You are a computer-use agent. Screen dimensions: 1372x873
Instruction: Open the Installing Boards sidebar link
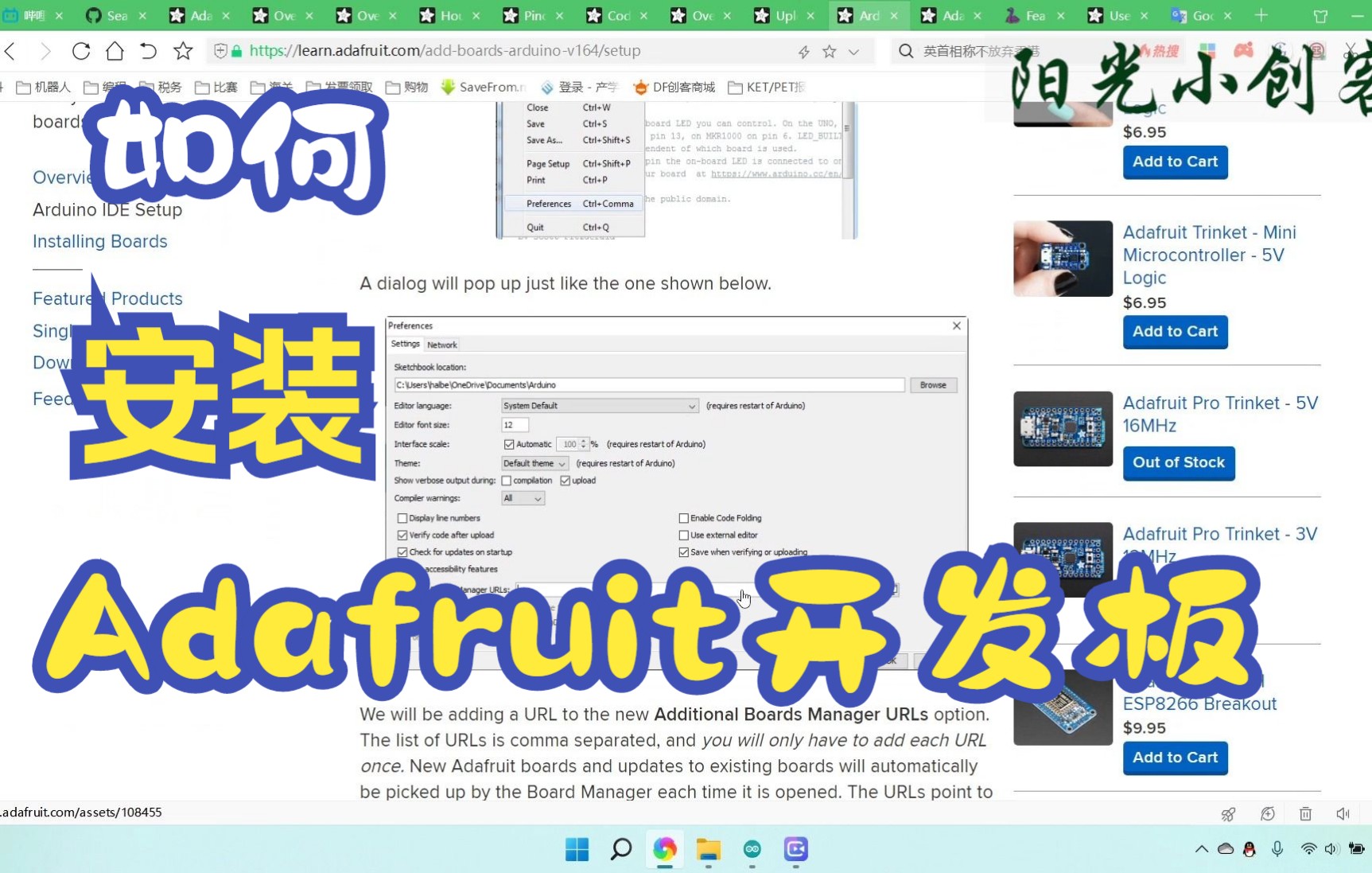coord(100,241)
